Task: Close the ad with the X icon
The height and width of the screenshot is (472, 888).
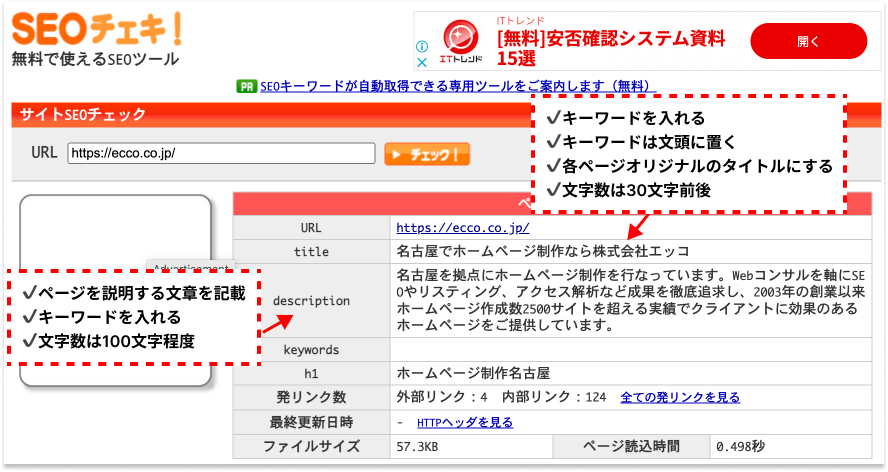Action: [x=422, y=61]
